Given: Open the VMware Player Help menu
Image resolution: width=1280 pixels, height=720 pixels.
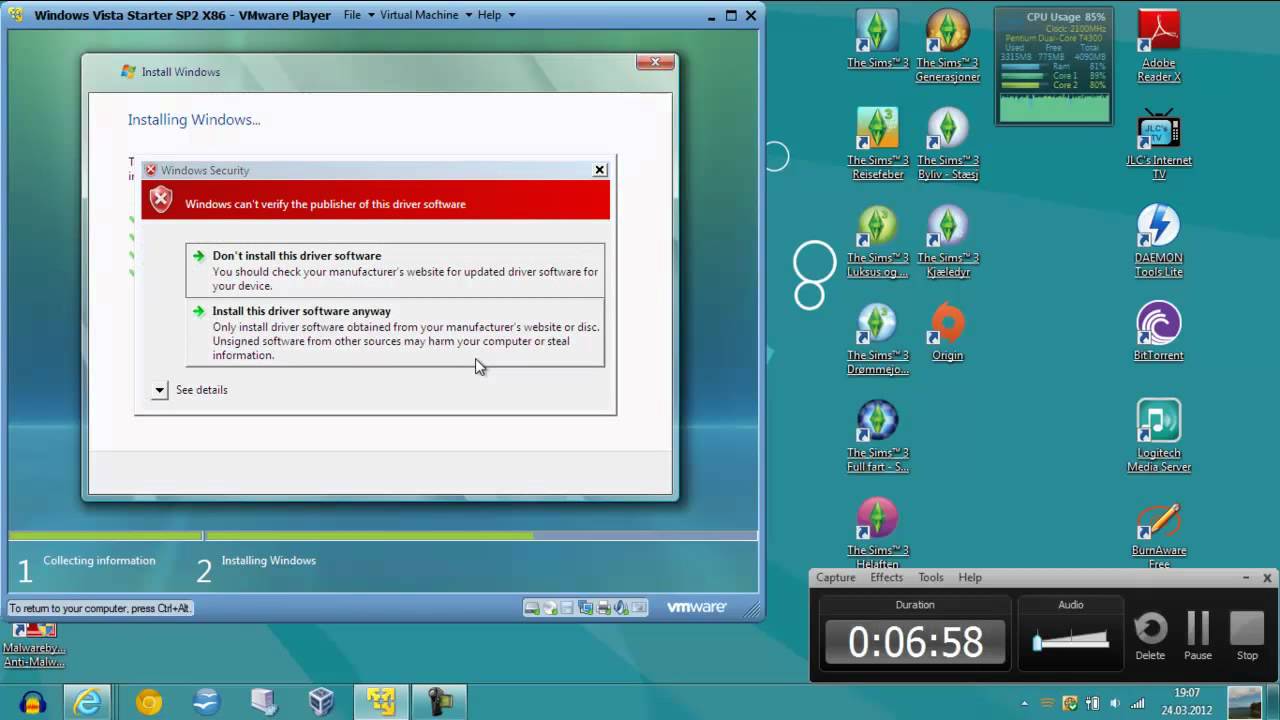Looking at the screenshot, I should tap(489, 15).
